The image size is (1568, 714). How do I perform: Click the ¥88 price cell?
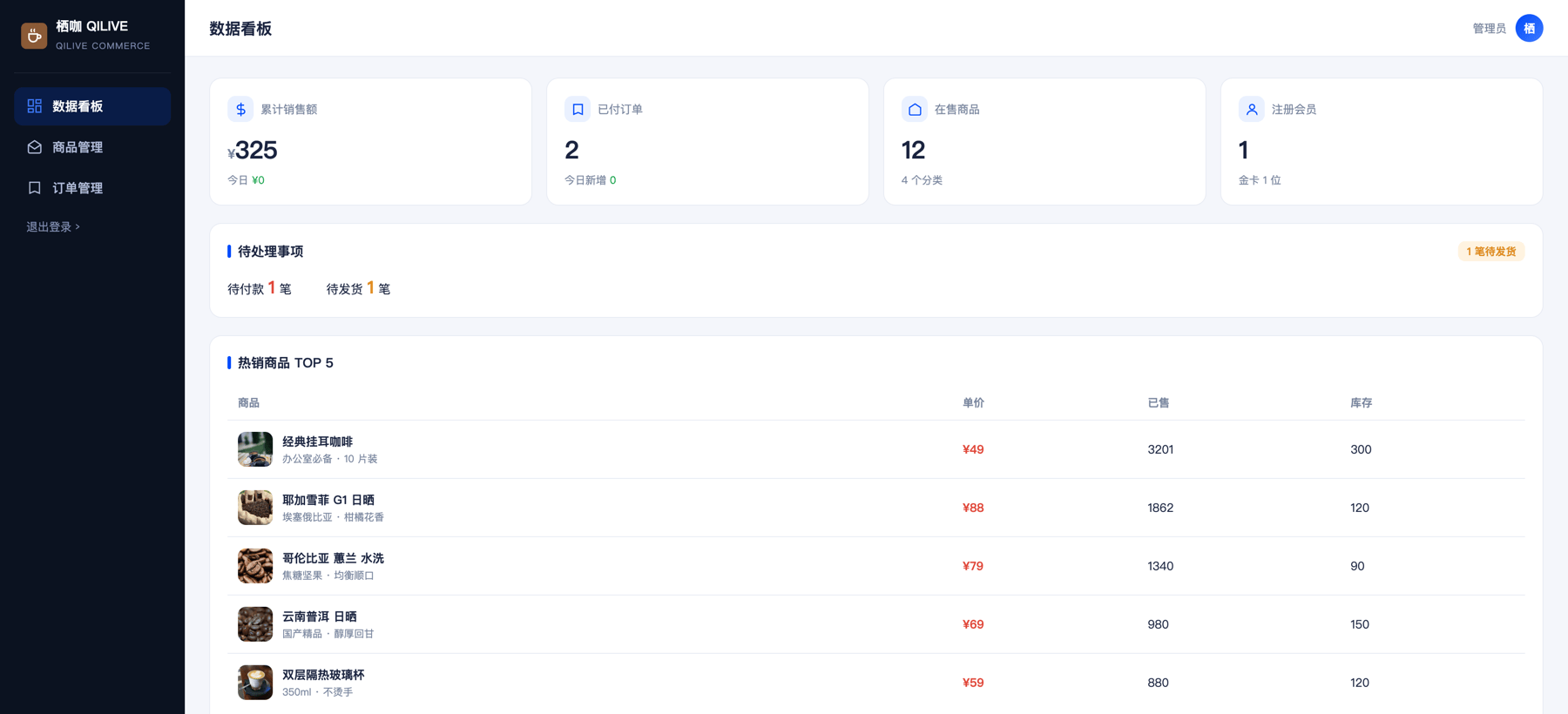click(x=973, y=508)
